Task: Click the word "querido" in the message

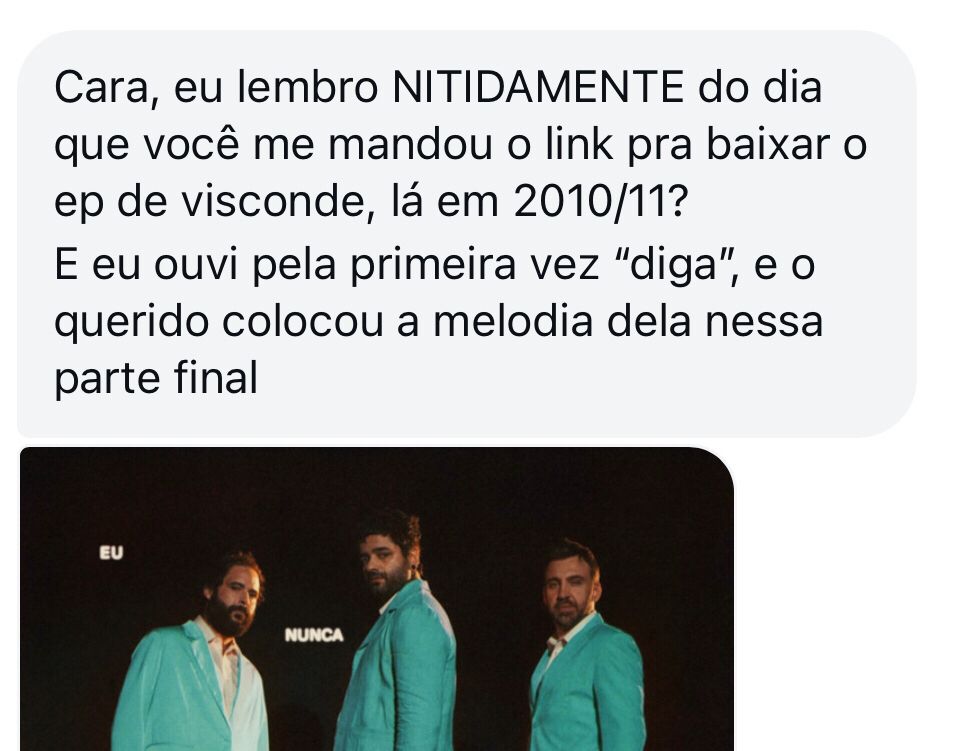Action: coord(132,322)
